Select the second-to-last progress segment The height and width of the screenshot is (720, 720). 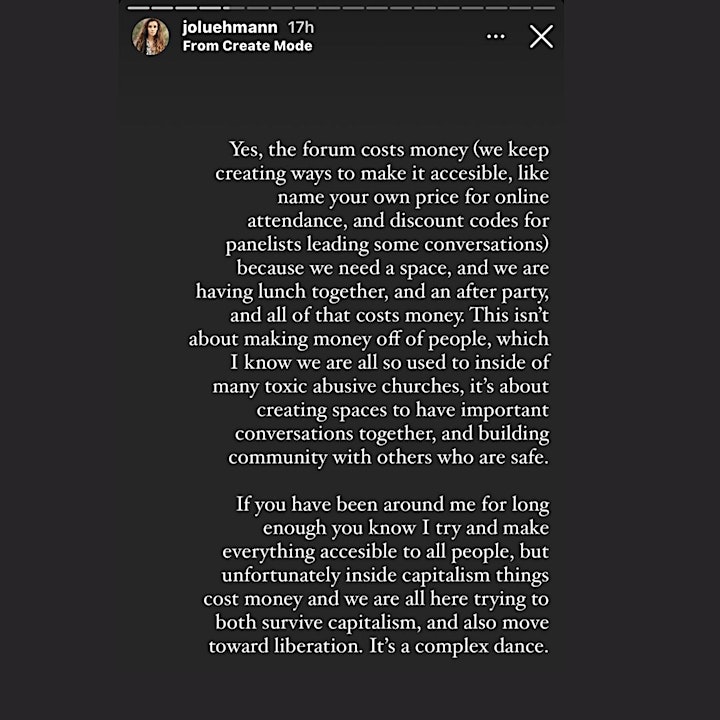point(520,8)
